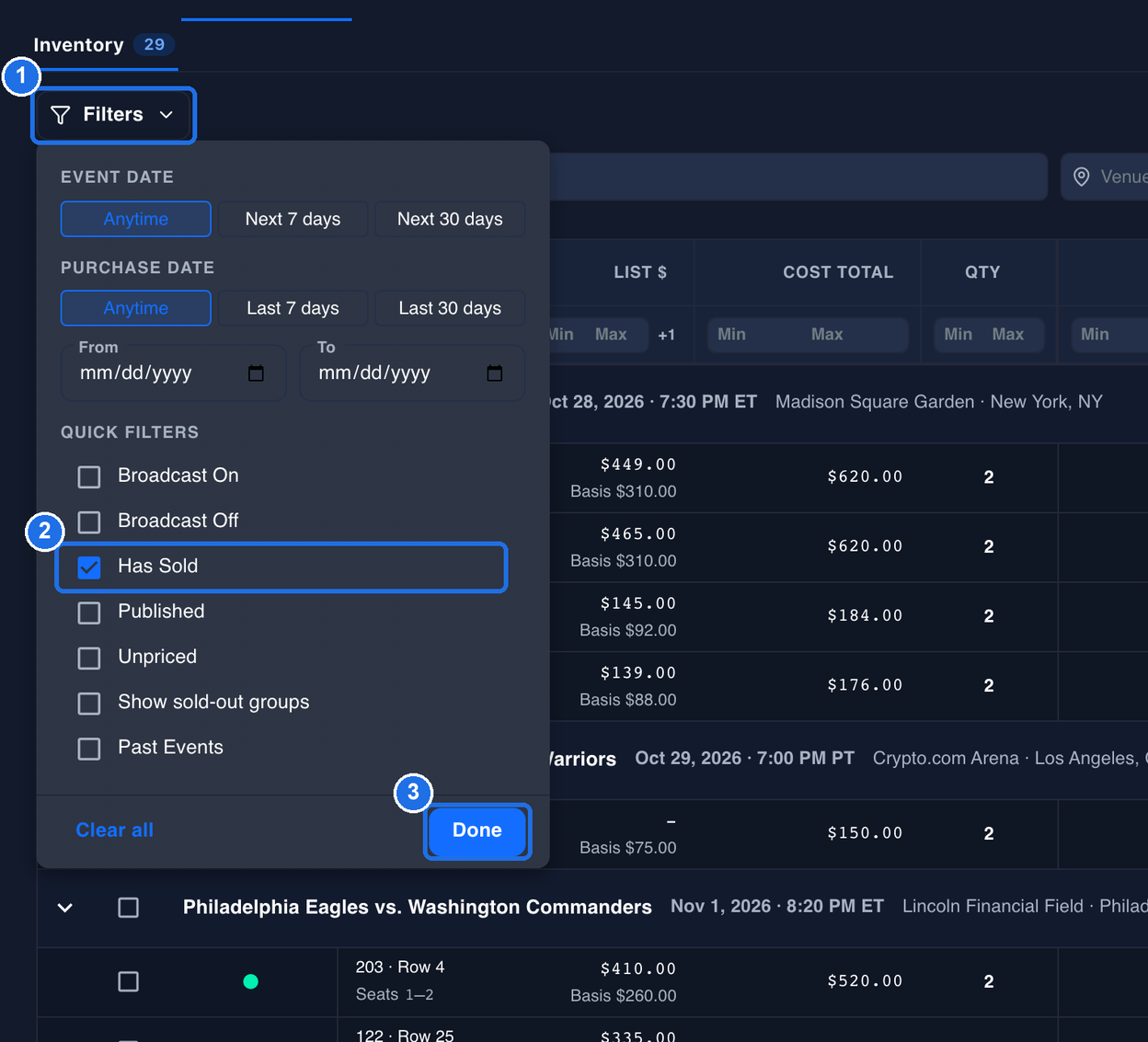1148x1042 pixels.
Task: Click the $465.00 list price
Action: coord(638,533)
